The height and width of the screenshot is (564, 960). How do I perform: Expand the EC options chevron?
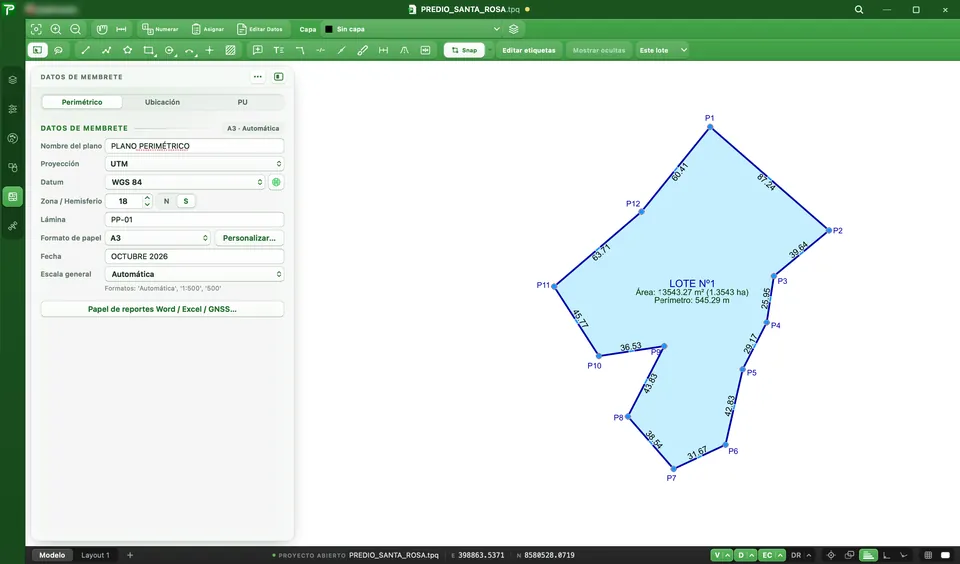click(780, 555)
